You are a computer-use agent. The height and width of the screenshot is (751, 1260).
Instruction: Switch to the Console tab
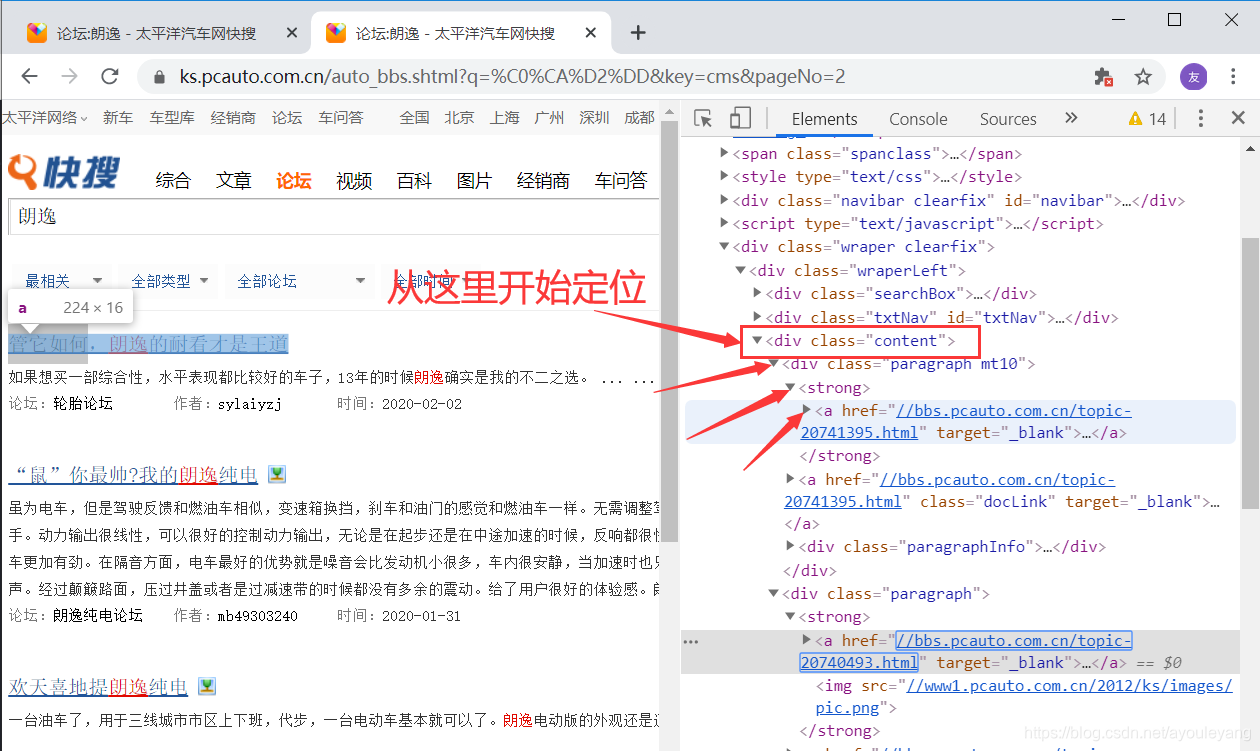pos(918,118)
